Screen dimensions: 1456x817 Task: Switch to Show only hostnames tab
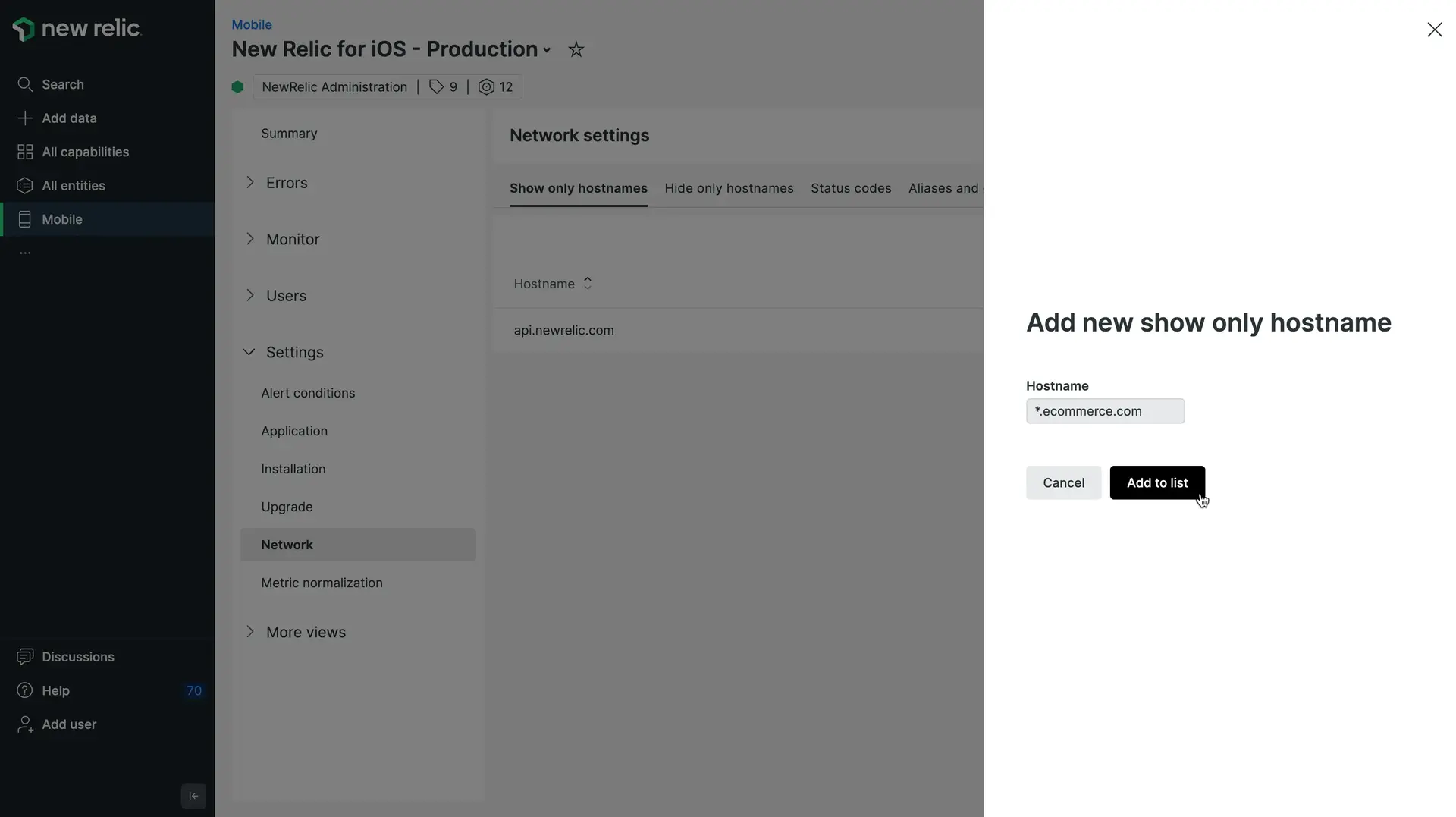click(579, 188)
